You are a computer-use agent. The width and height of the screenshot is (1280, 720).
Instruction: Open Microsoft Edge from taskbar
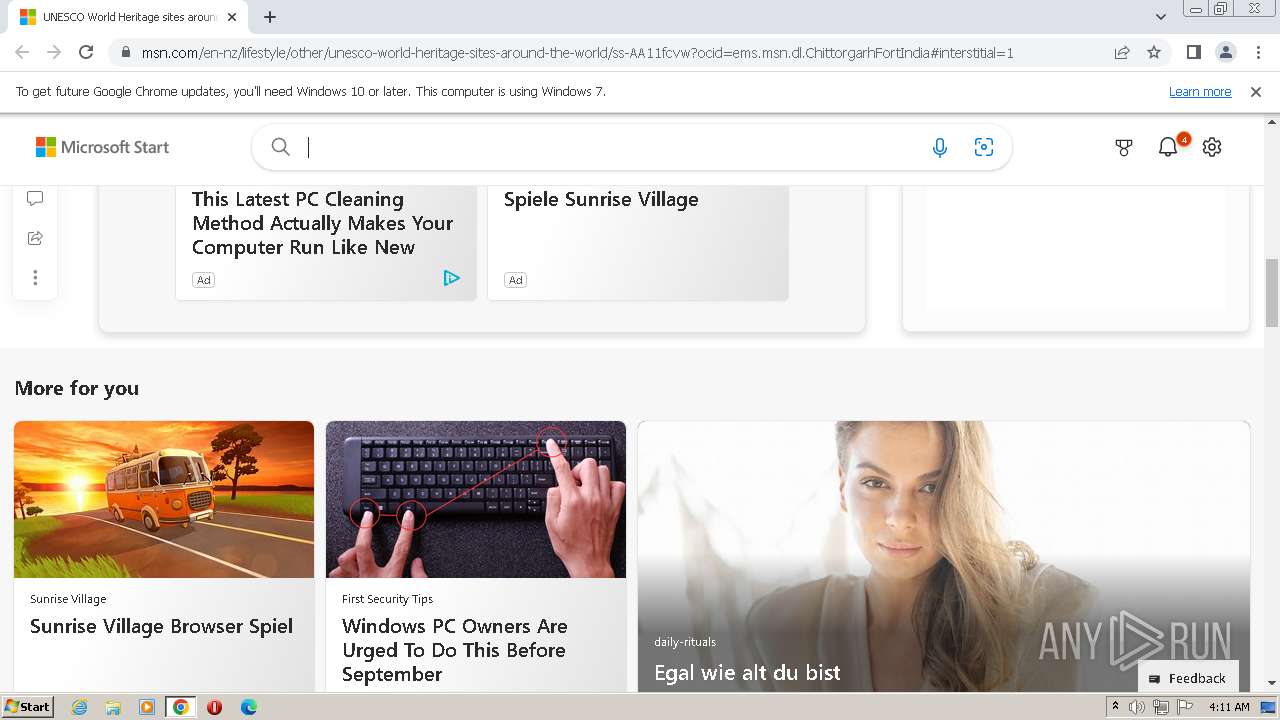248,707
